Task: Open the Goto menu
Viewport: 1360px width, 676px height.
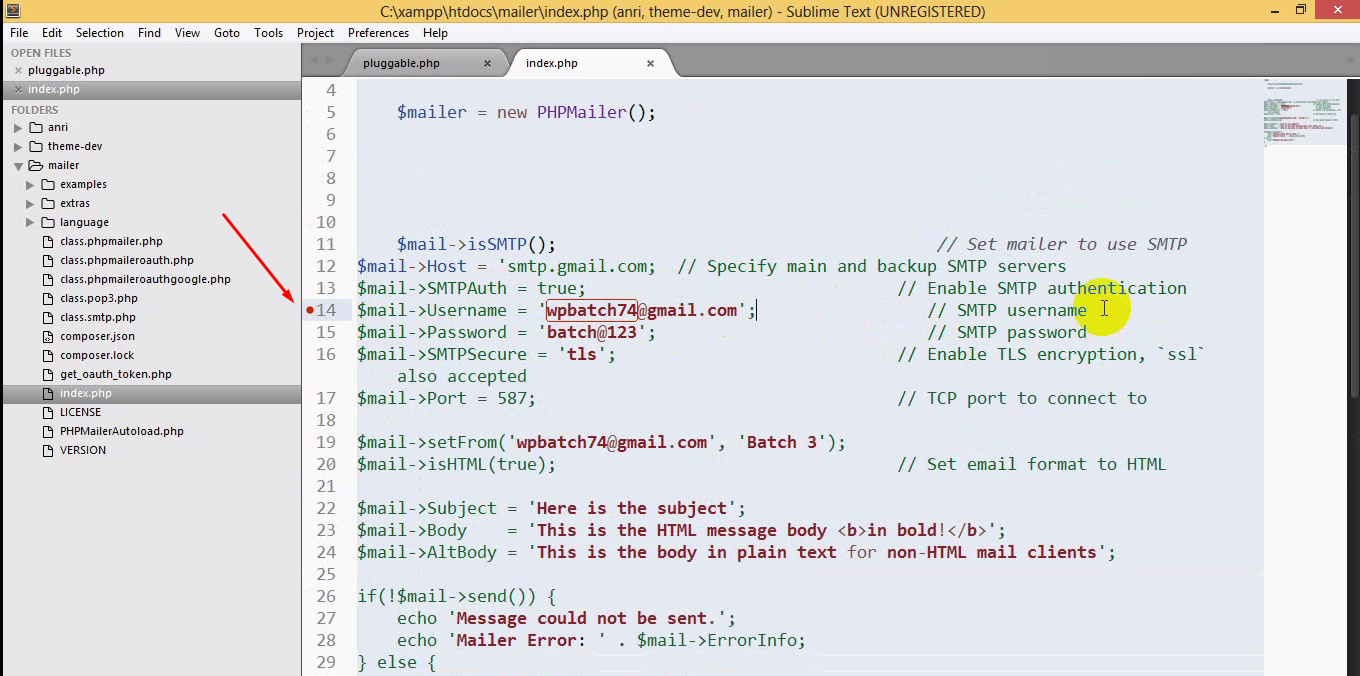Action: point(227,33)
